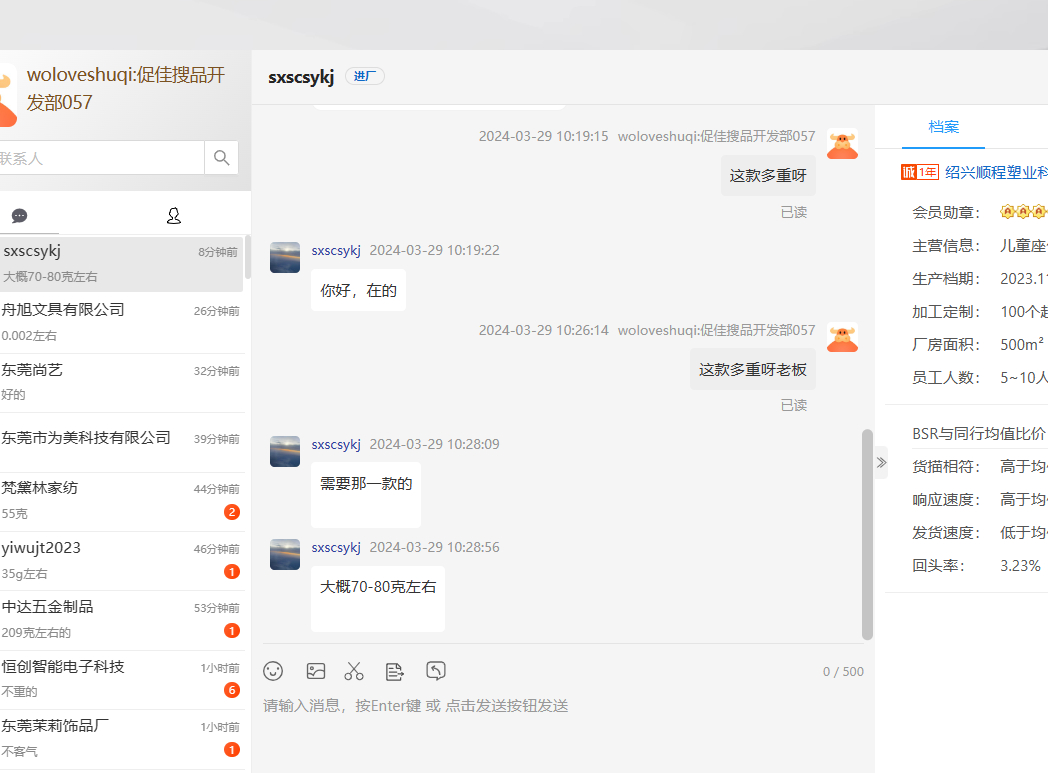Click sender name sxscsykj at 10:28:09
This screenshot has width=1048, height=773.
[336, 444]
